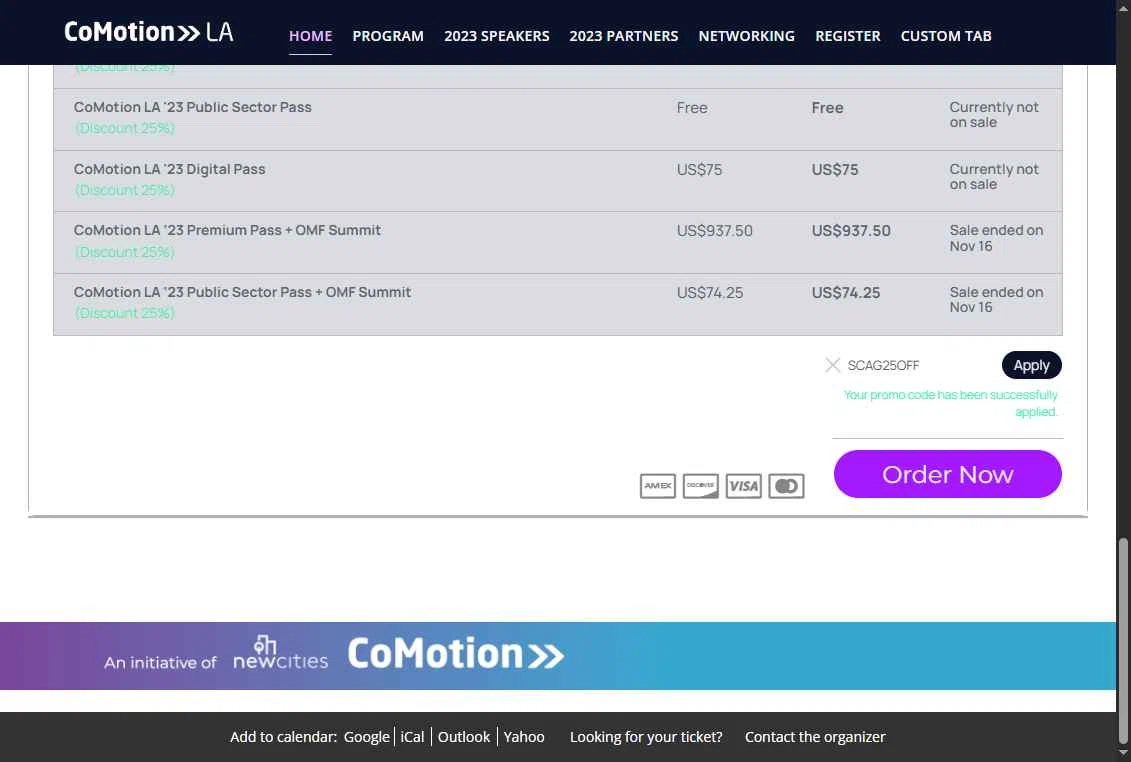Apply the promo code
The width and height of the screenshot is (1131, 762).
(x=1031, y=365)
